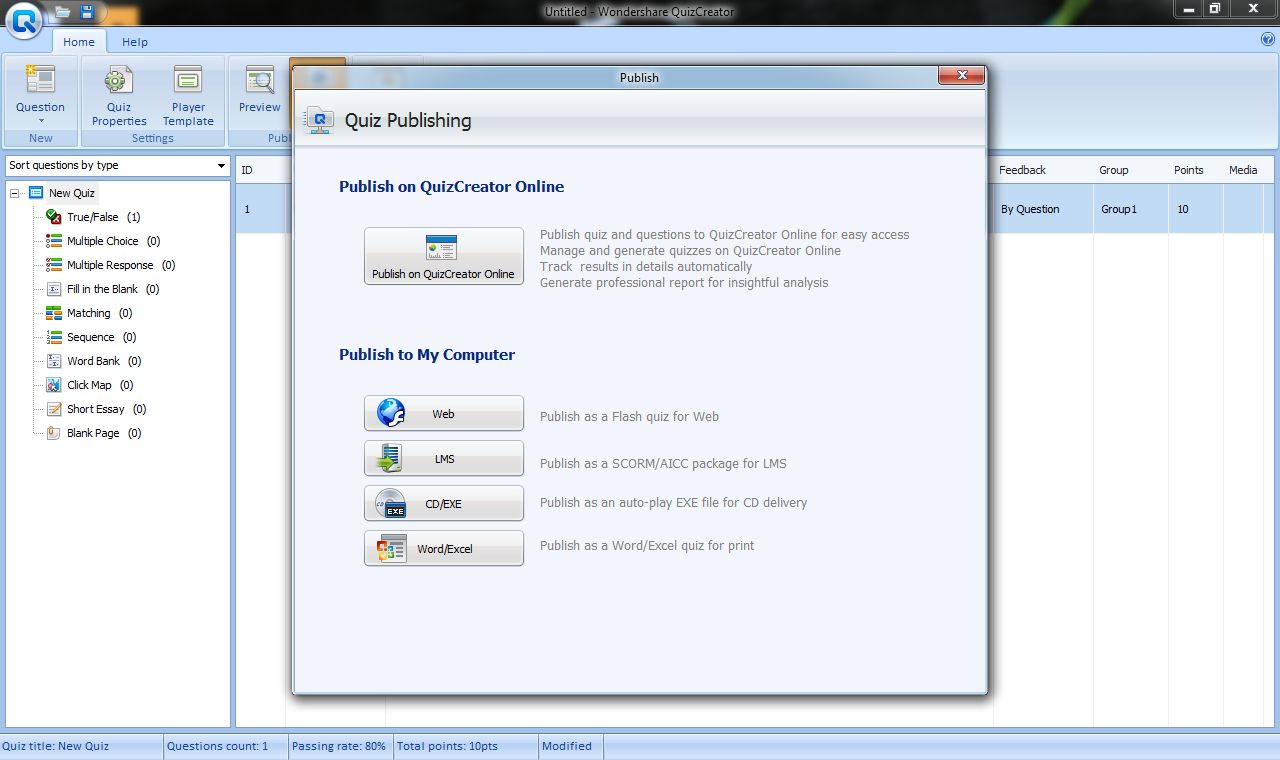The height and width of the screenshot is (760, 1280).
Task: Click the Short Essay (0) tree label
Action: 106,409
